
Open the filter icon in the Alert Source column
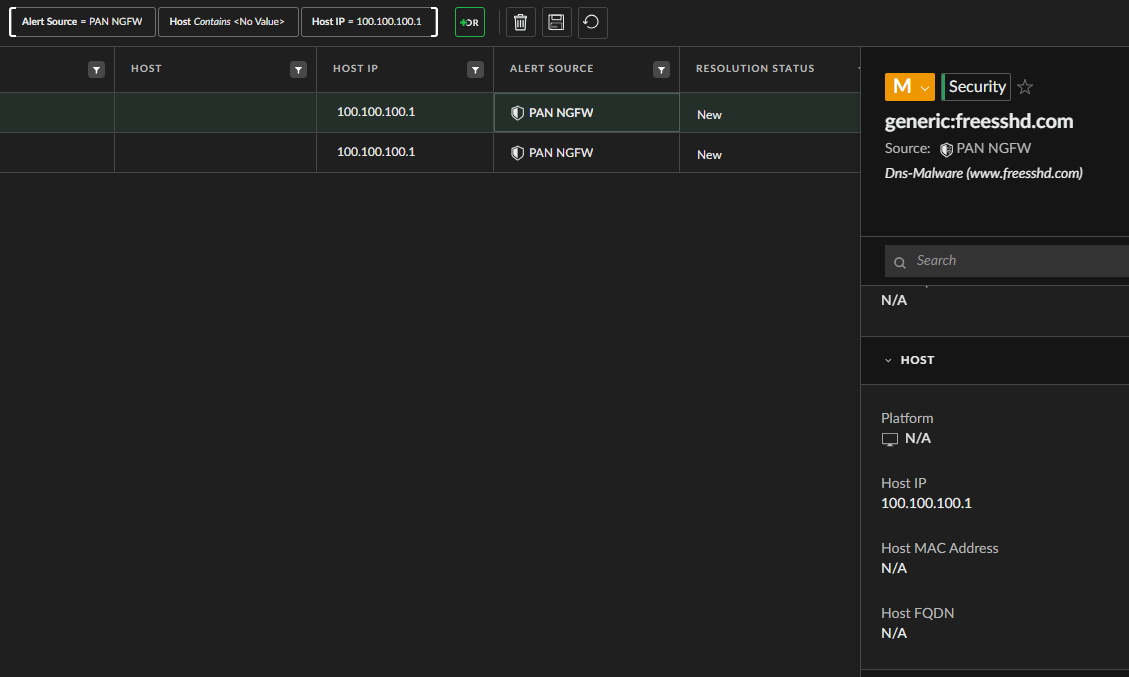[661, 69]
